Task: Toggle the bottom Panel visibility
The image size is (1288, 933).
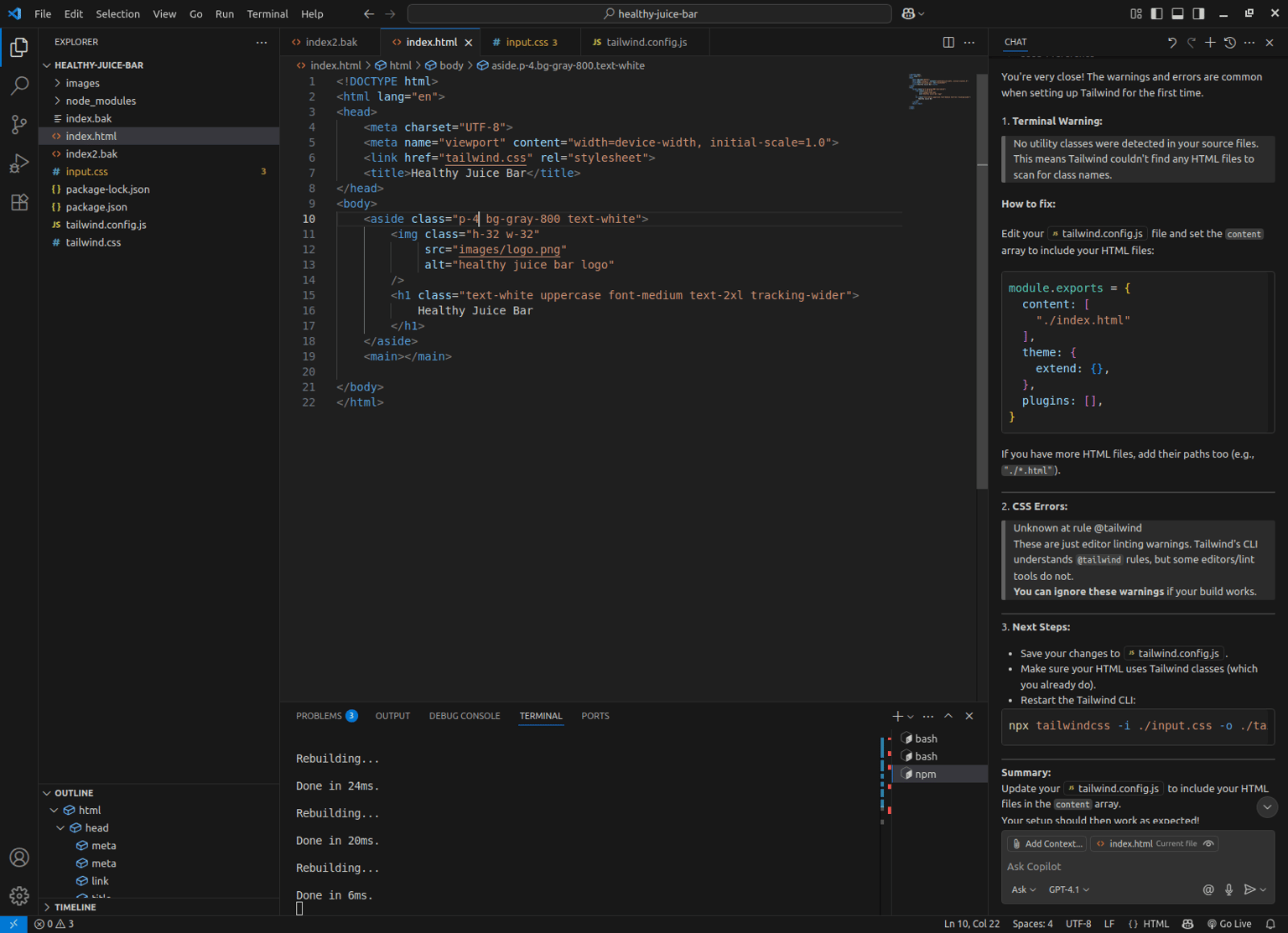Action: pos(1178,13)
